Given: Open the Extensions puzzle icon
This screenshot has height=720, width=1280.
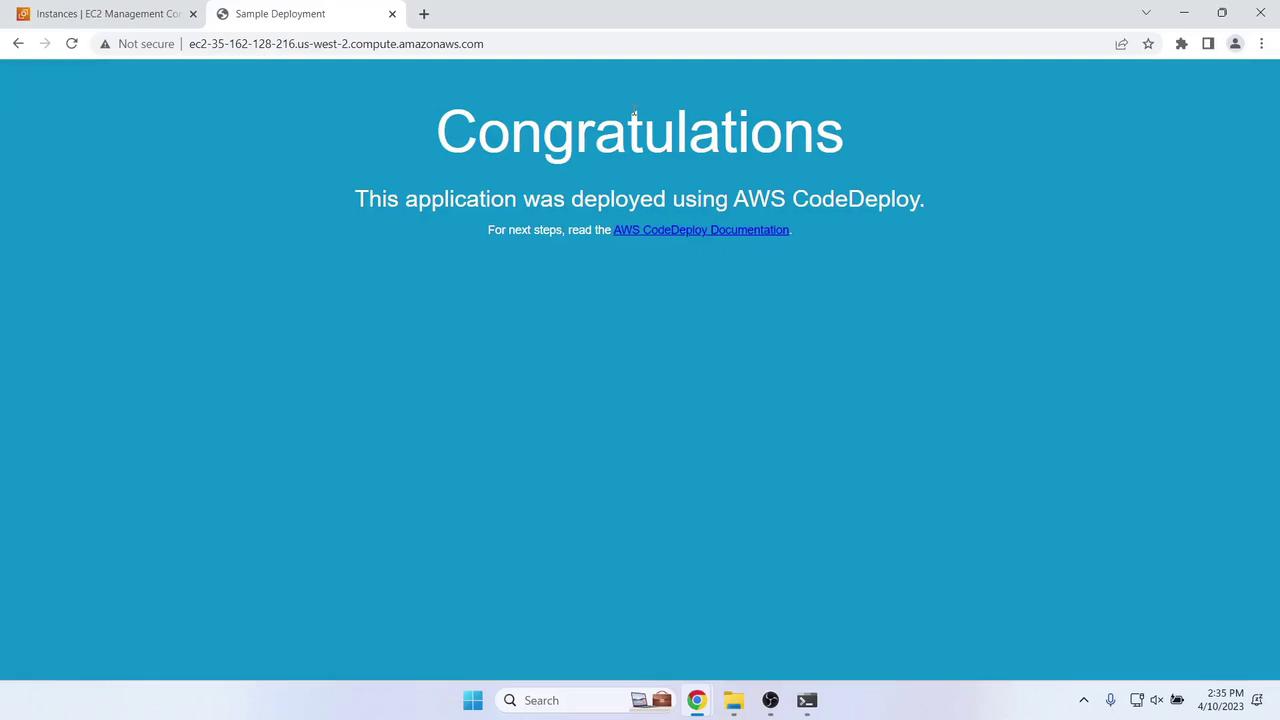Looking at the screenshot, I should click(x=1181, y=44).
